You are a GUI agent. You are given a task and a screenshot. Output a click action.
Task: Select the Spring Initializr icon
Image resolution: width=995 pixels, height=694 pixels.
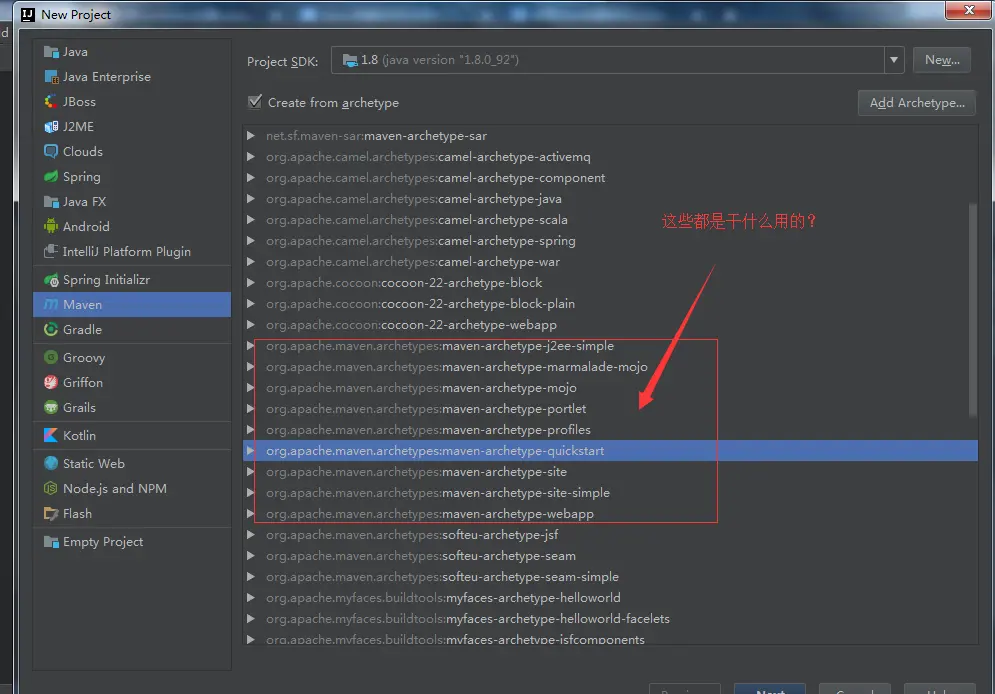[51, 280]
